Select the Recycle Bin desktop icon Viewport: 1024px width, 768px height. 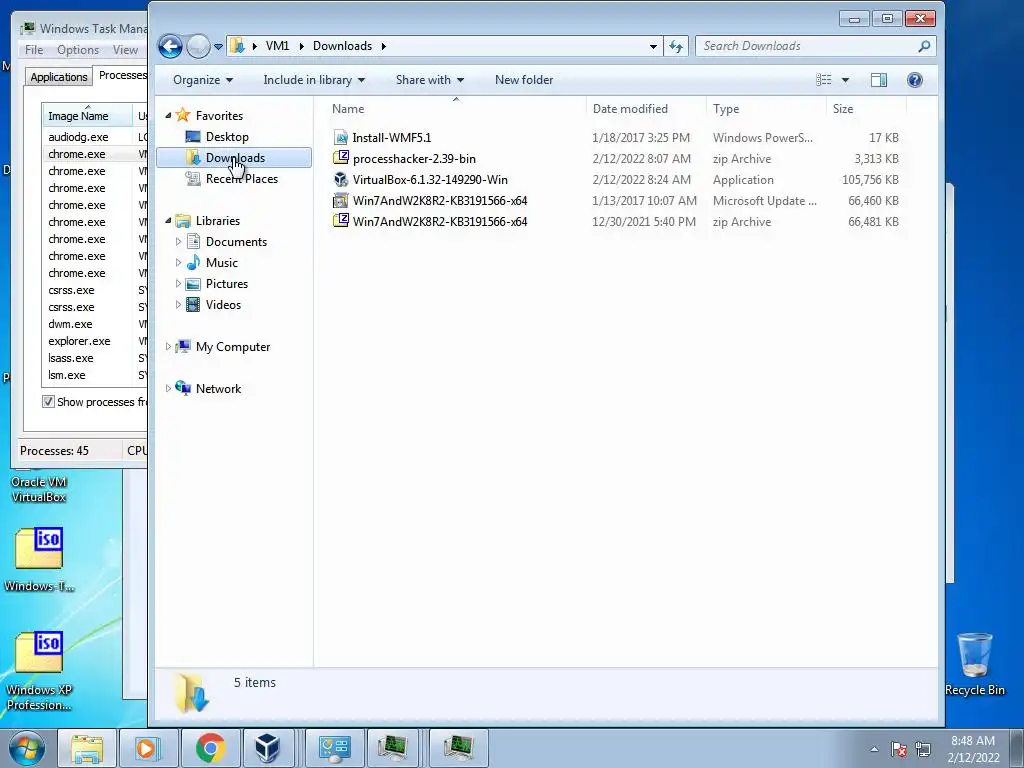coord(974,663)
